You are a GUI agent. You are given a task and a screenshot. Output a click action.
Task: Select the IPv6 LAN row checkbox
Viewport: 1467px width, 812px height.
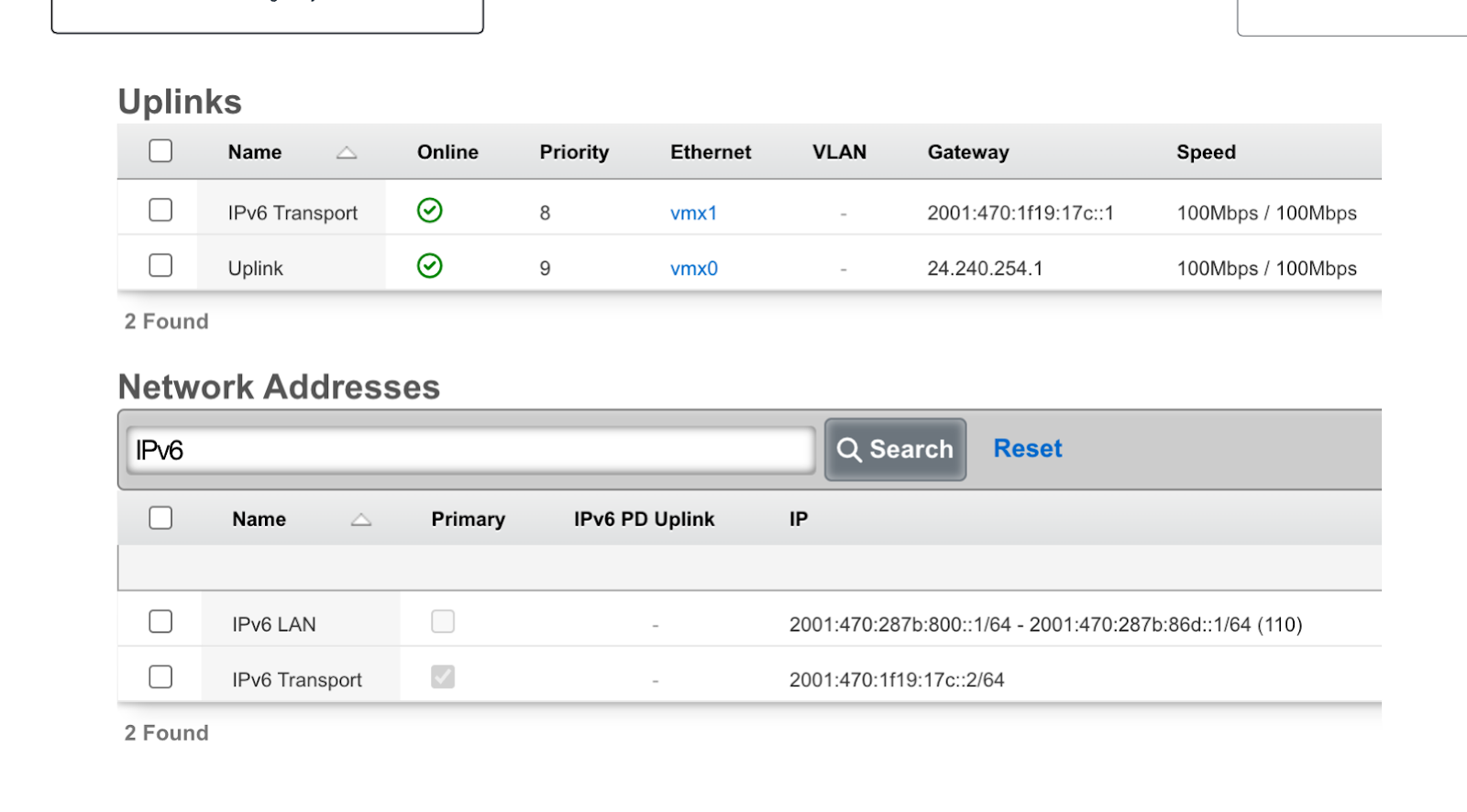(x=160, y=621)
